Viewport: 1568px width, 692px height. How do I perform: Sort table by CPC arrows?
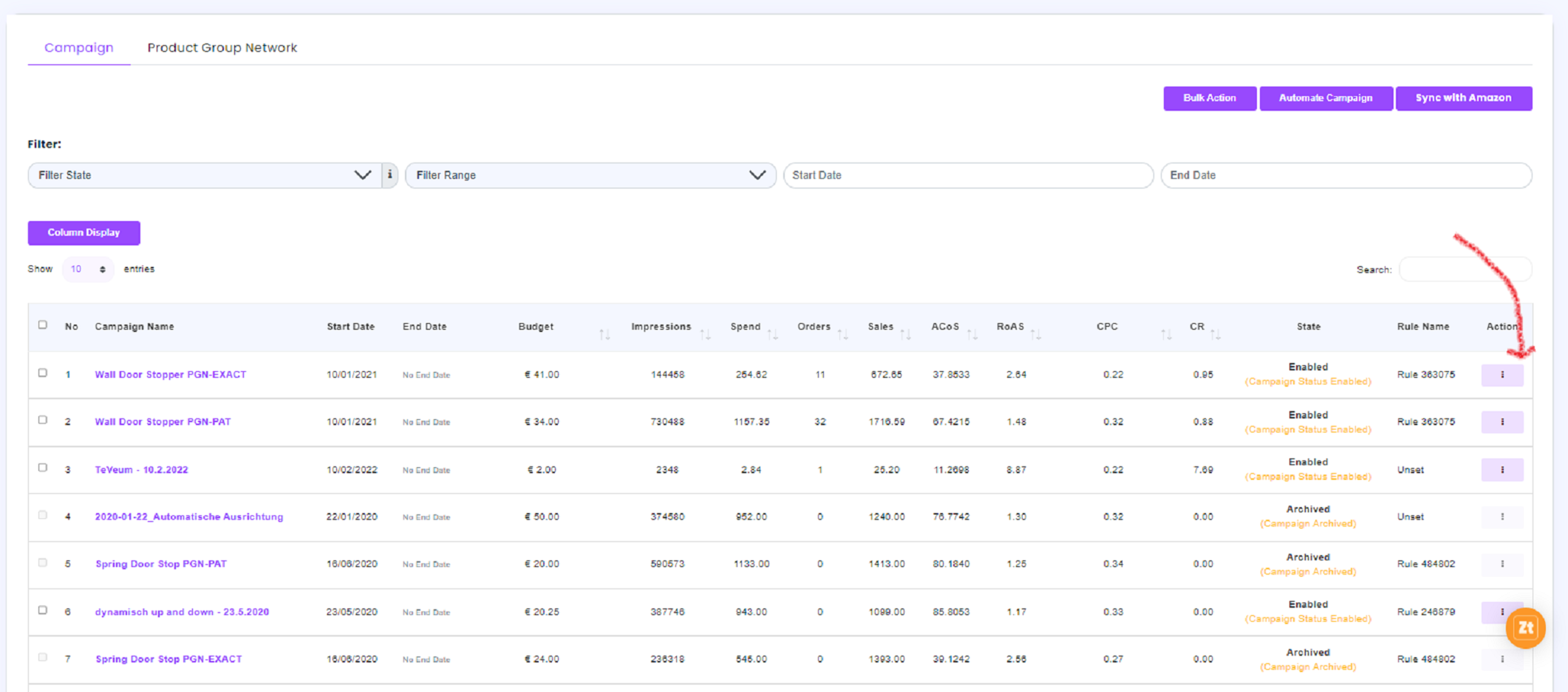[x=1166, y=335]
